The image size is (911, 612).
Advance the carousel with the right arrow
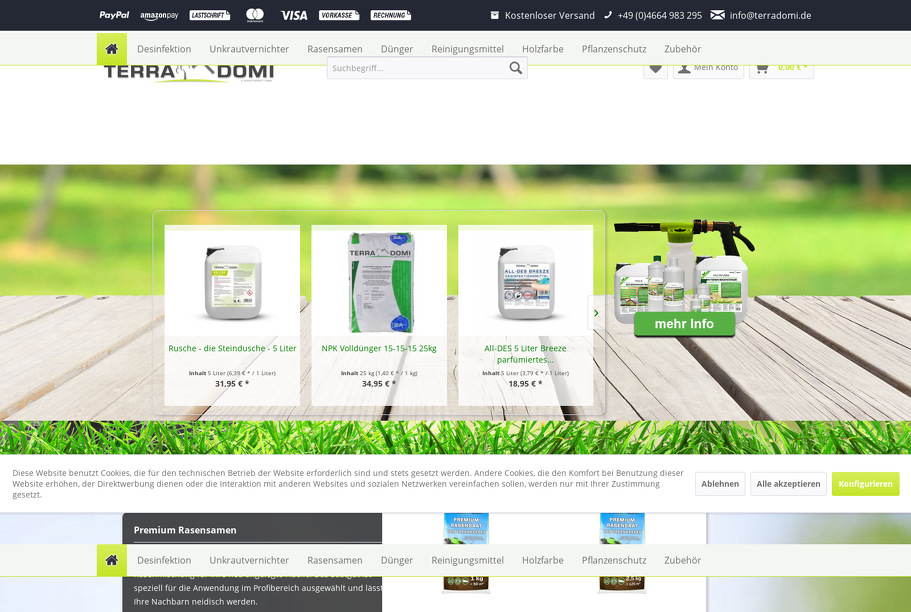pyautogui.click(x=596, y=313)
